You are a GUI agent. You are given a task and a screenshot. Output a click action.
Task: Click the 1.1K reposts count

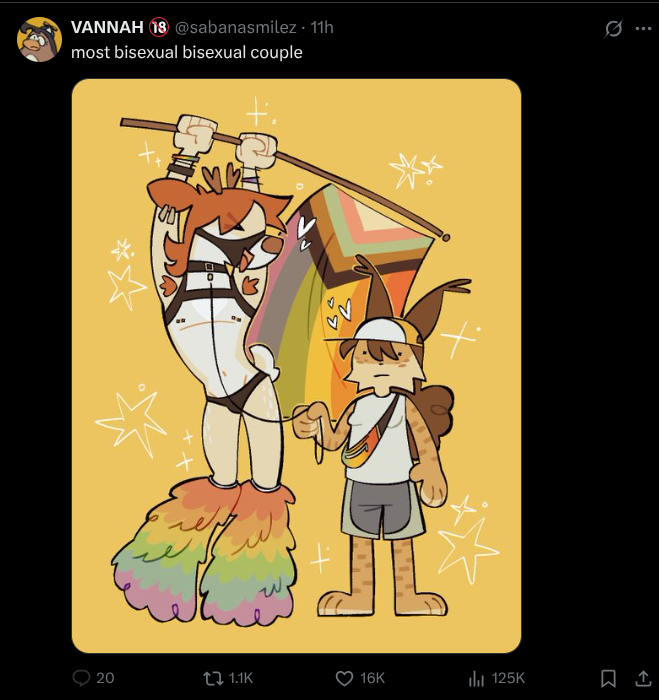(x=241, y=679)
